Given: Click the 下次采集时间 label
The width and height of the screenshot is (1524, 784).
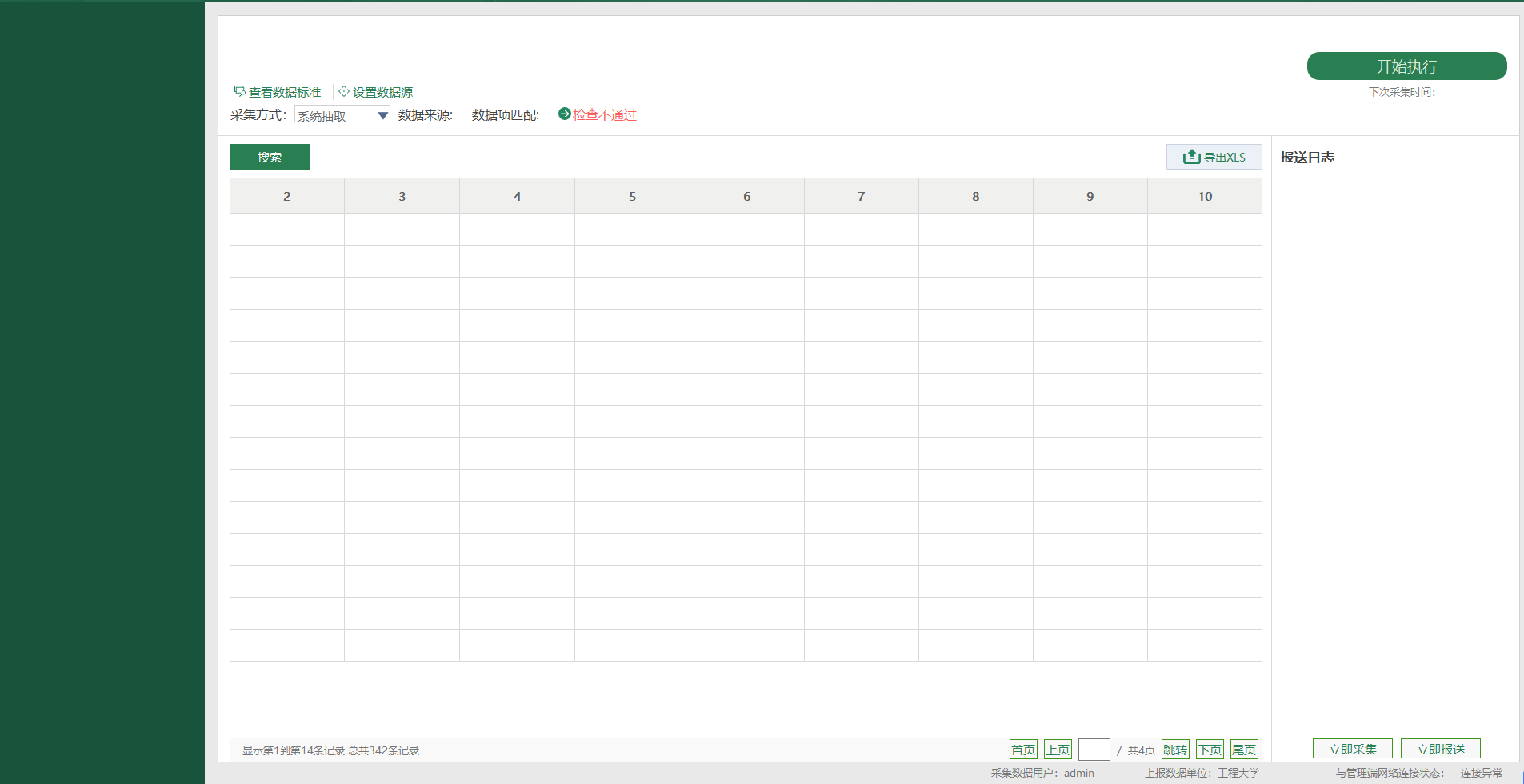Looking at the screenshot, I should point(1402,92).
